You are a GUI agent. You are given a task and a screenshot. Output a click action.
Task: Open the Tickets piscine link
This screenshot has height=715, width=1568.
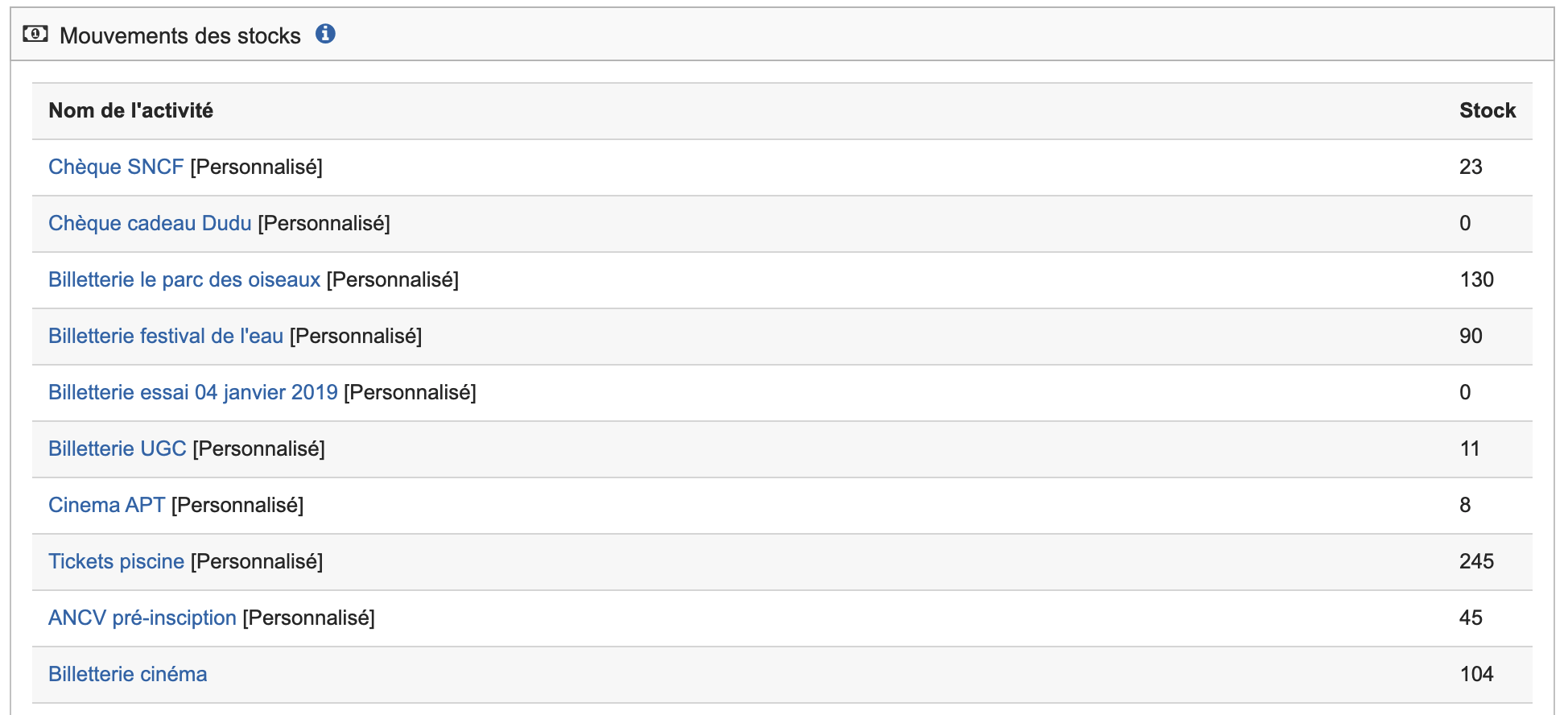point(117,561)
